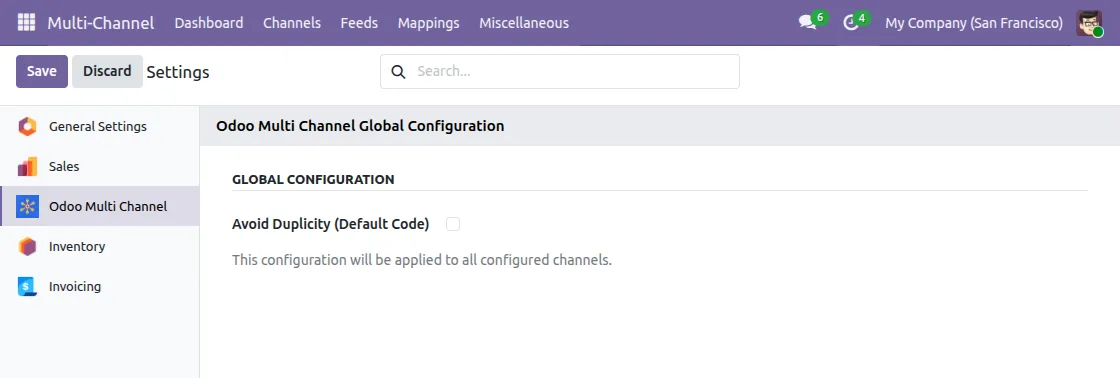Enable Avoid Duplicity (Default Code) checkbox
This screenshot has height=378, width=1120.
point(453,224)
